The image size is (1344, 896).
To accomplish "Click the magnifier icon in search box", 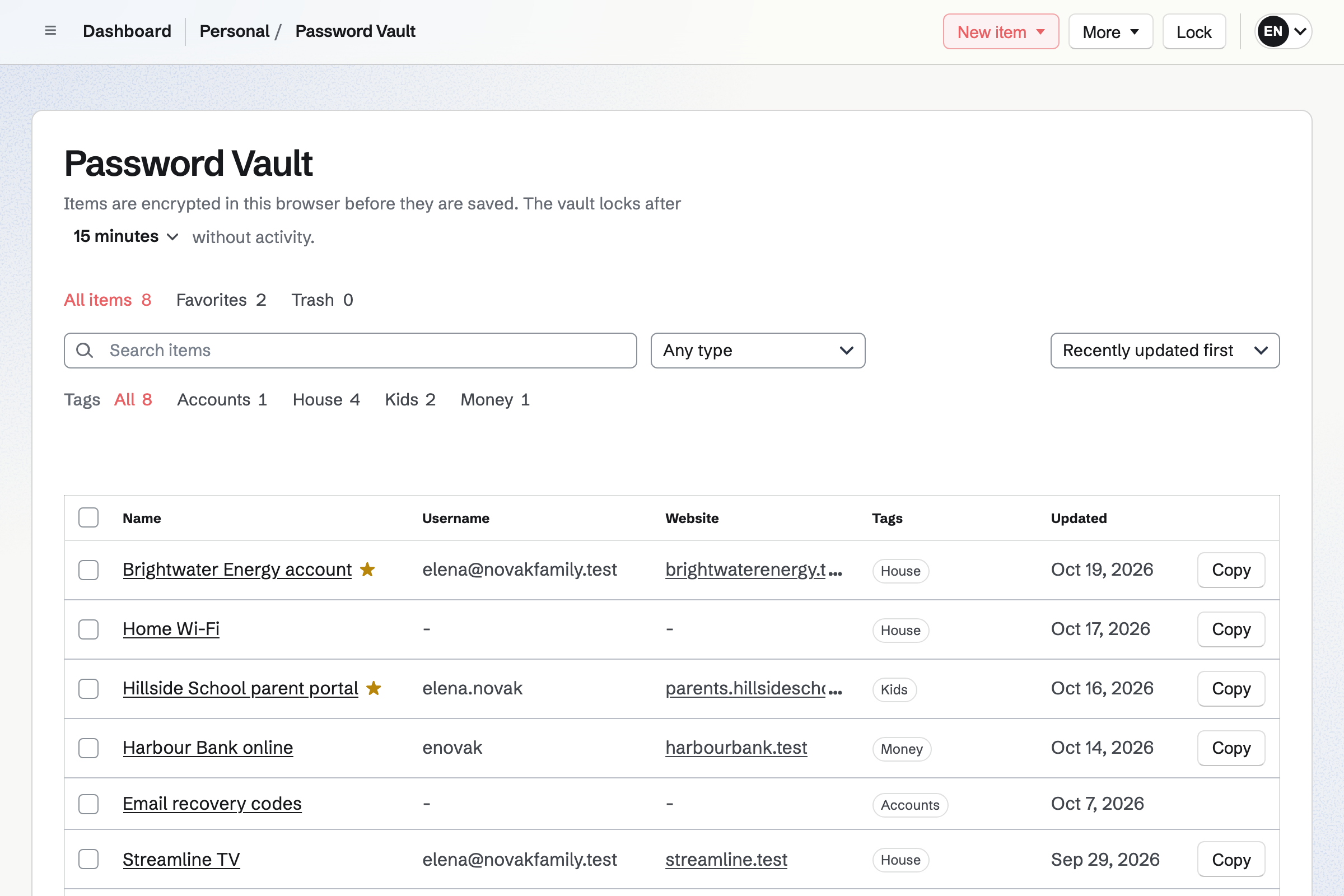I will (x=85, y=351).
